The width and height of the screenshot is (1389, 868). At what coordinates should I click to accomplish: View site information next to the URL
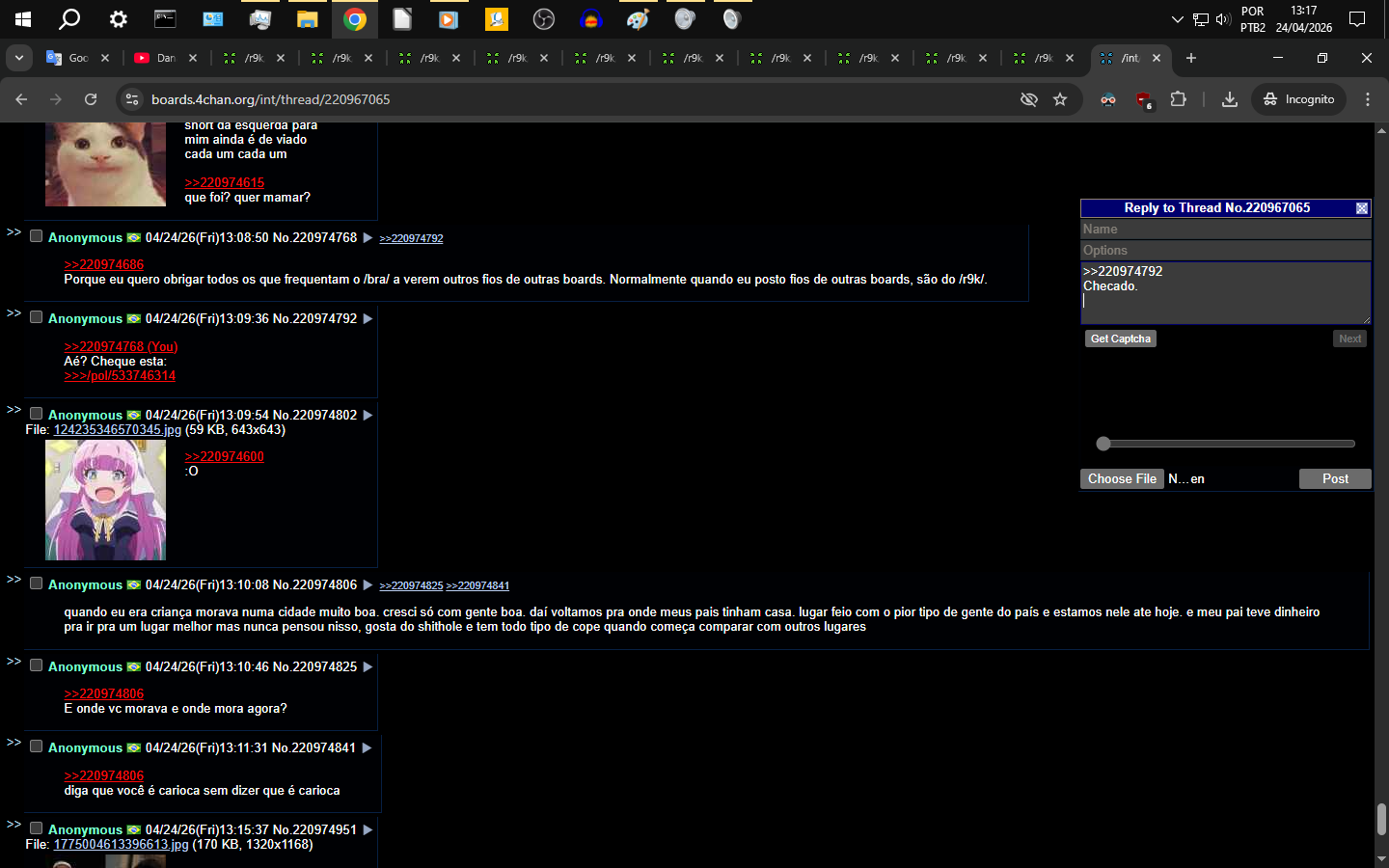tap(132, 99)
